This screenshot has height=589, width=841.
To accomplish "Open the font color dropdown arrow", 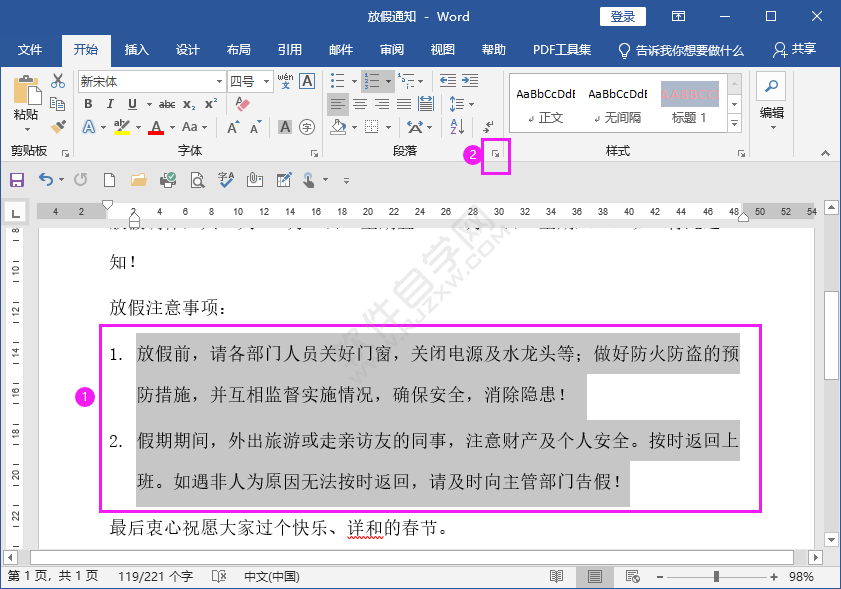I will [x=170, y=125].
